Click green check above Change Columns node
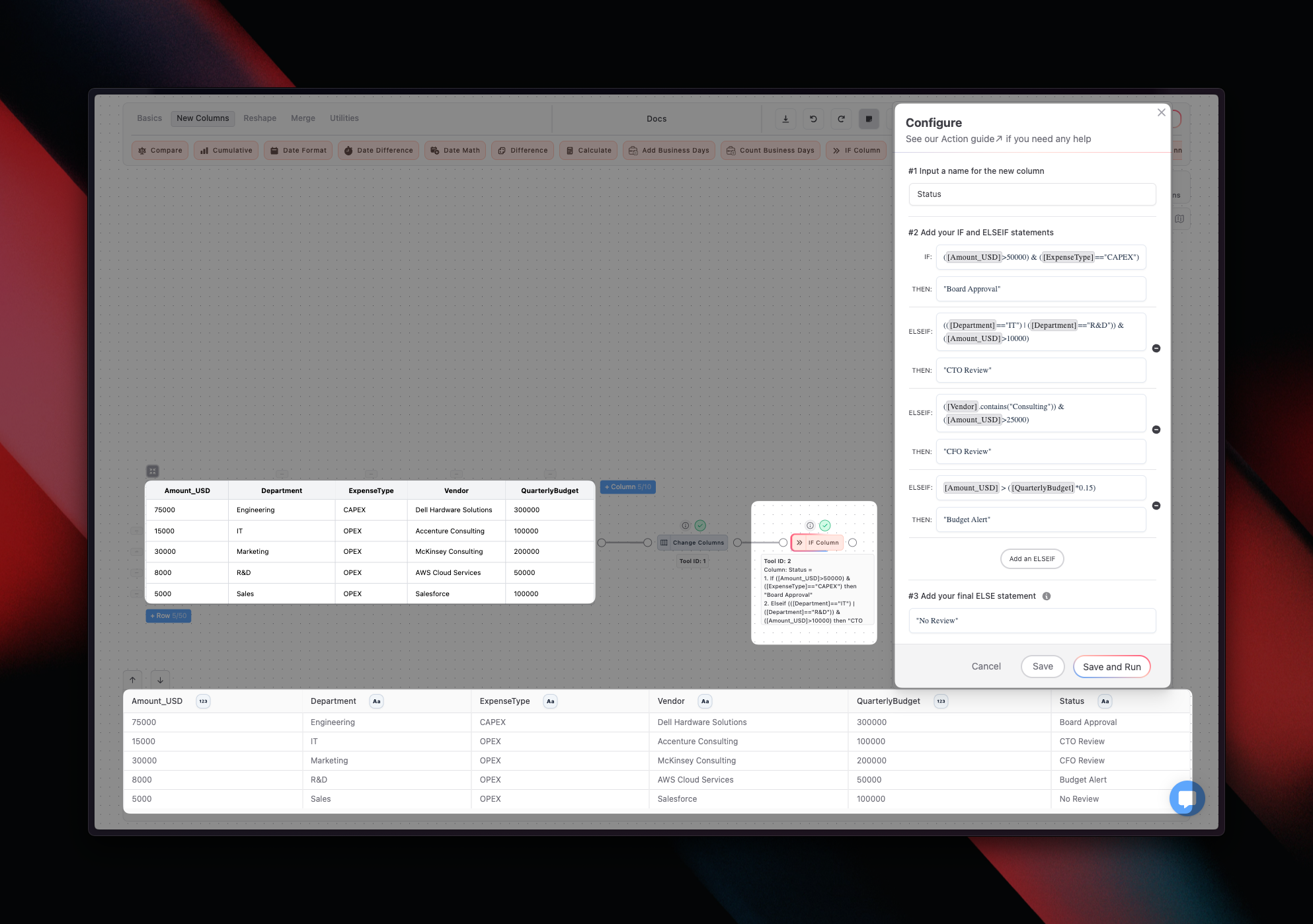This screenshot has height=924, width=1313. [700, 525]
